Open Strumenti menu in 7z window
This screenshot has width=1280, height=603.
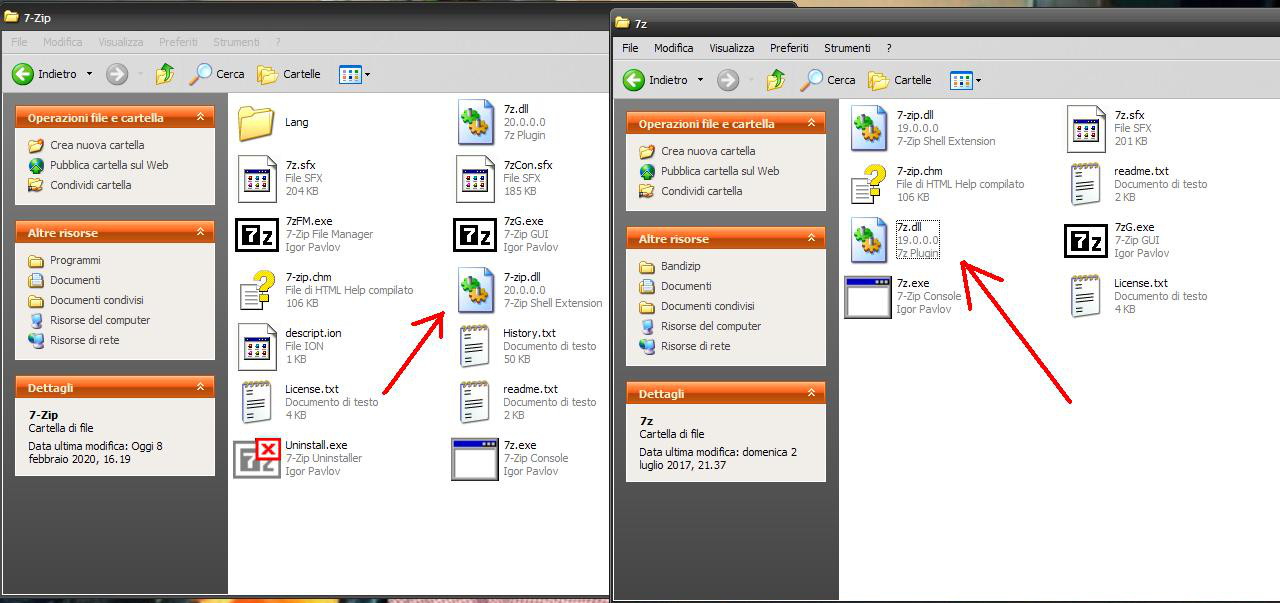coord(847,48)
